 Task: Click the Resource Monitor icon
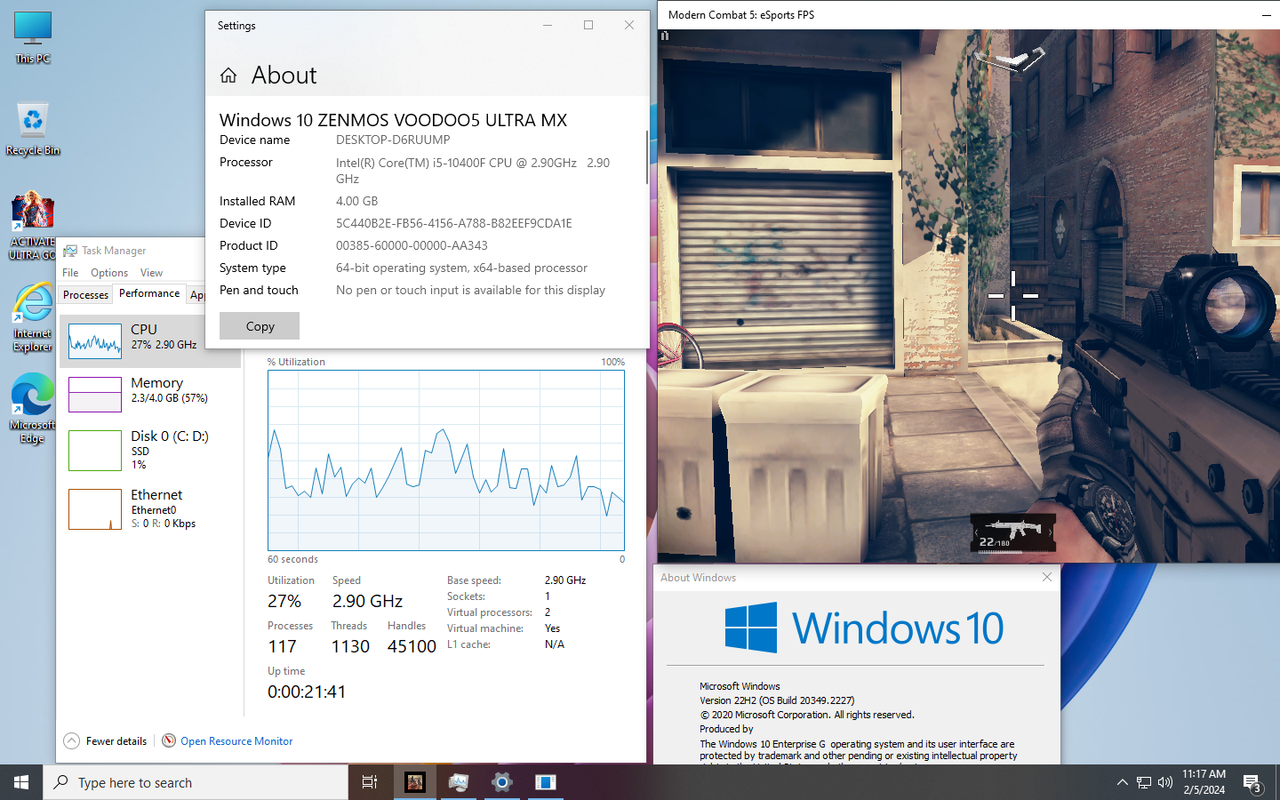[169, 741]
